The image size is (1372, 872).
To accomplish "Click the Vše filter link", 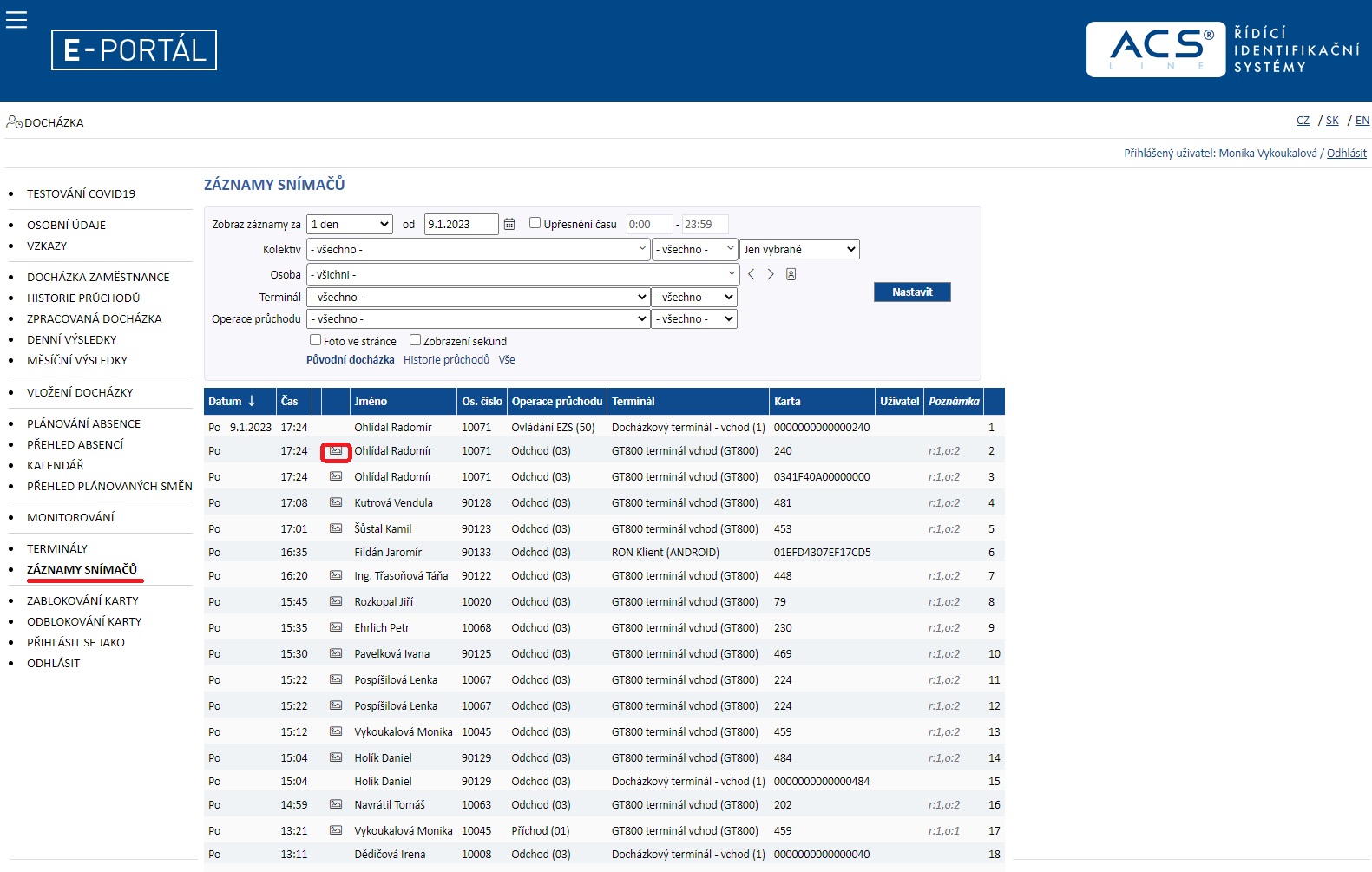I will pyautogui.click(x=507, y=359).
